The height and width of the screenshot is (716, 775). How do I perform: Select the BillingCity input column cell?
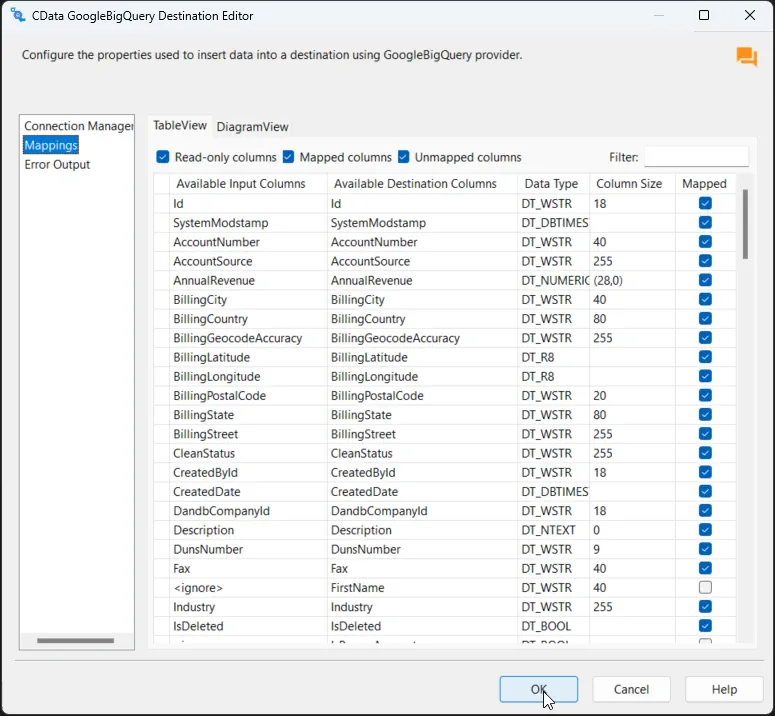pos(248,300)
